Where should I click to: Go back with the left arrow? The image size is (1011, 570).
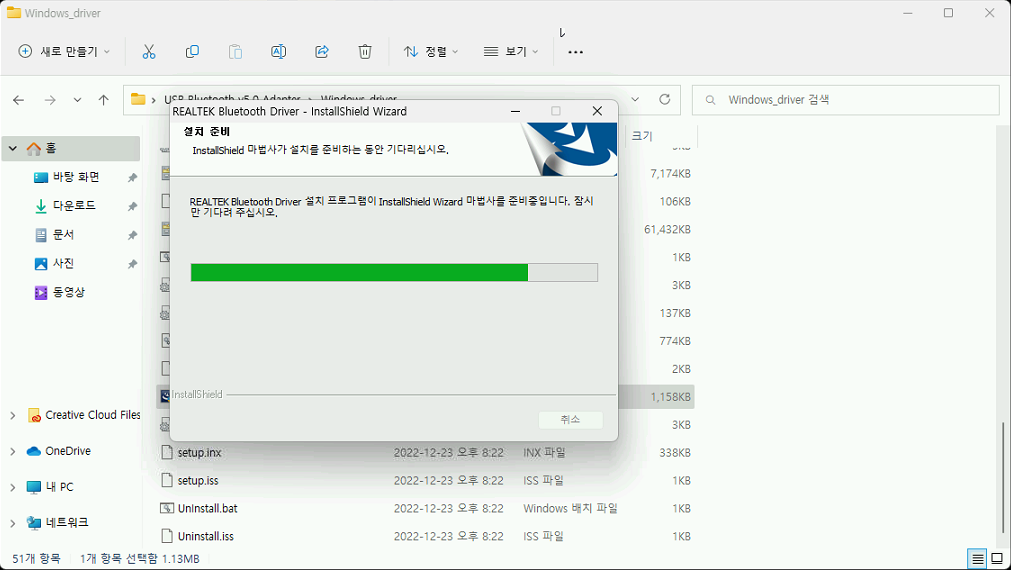pos(19,100)
